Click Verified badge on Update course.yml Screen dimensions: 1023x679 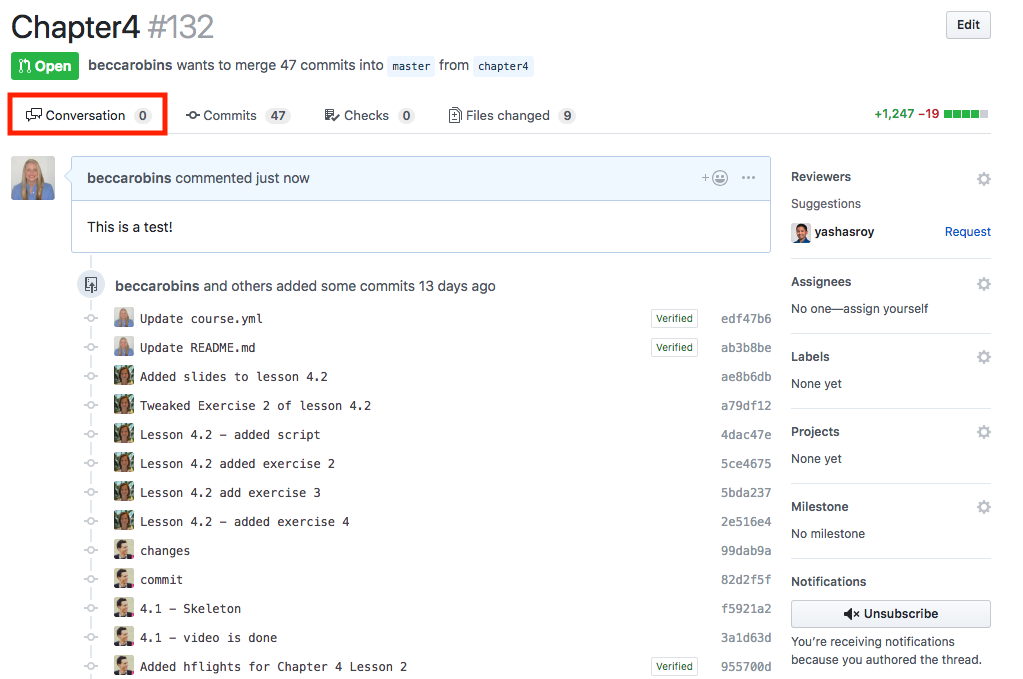point(674,318)
